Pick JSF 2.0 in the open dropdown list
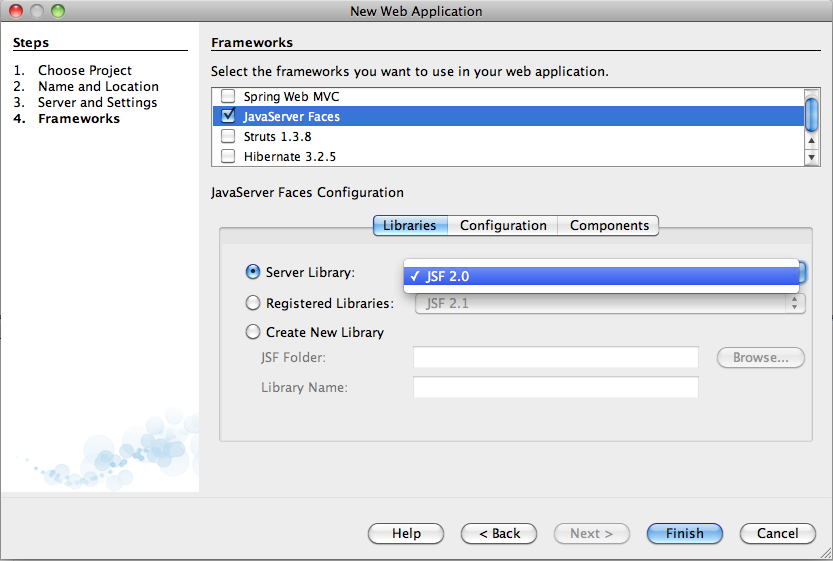Screen dimensions: 833x561 coord(601,276)
